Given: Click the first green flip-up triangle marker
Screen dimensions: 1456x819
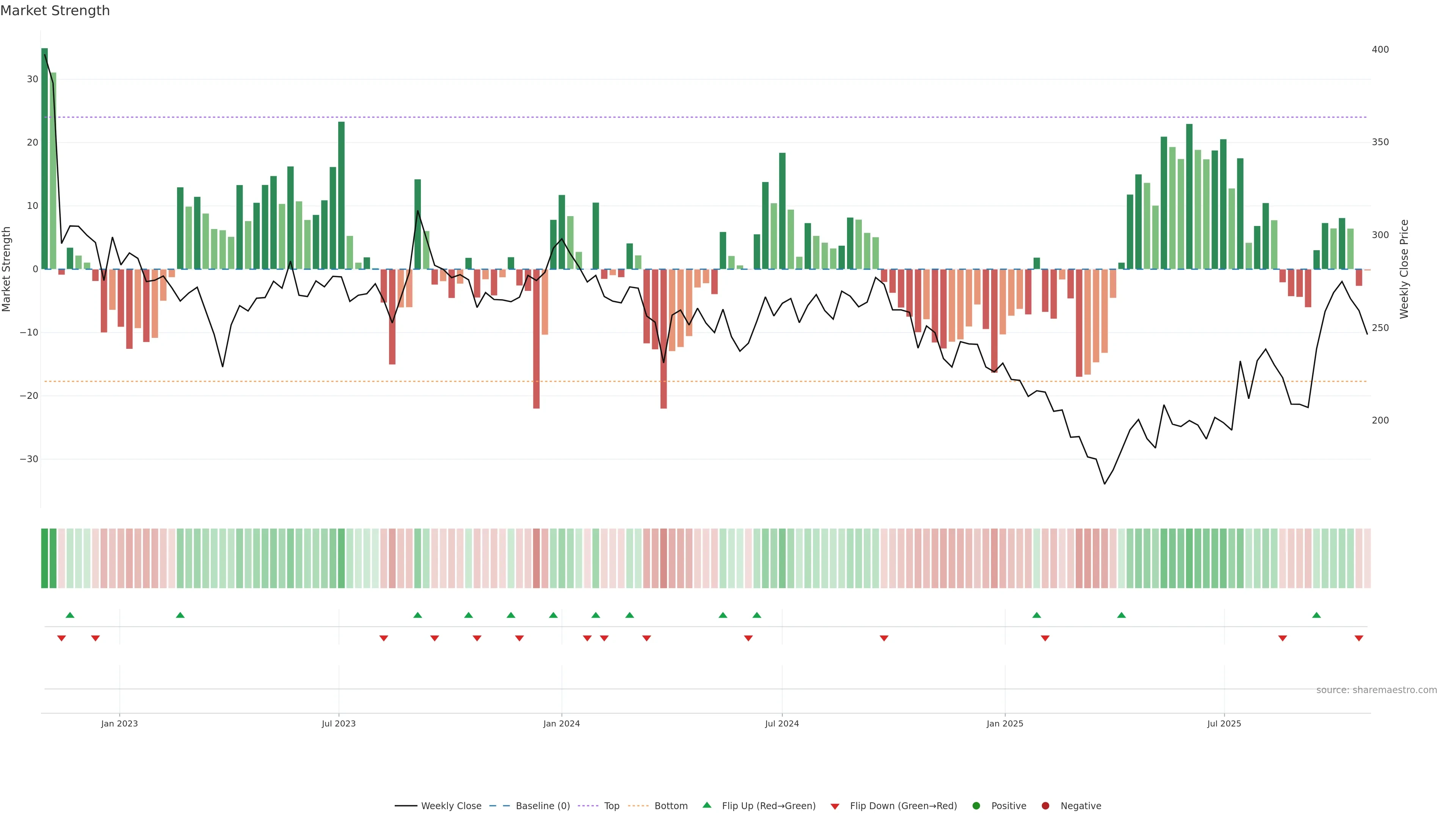Looking at the screenshot, I should click(x=70, y=615).
